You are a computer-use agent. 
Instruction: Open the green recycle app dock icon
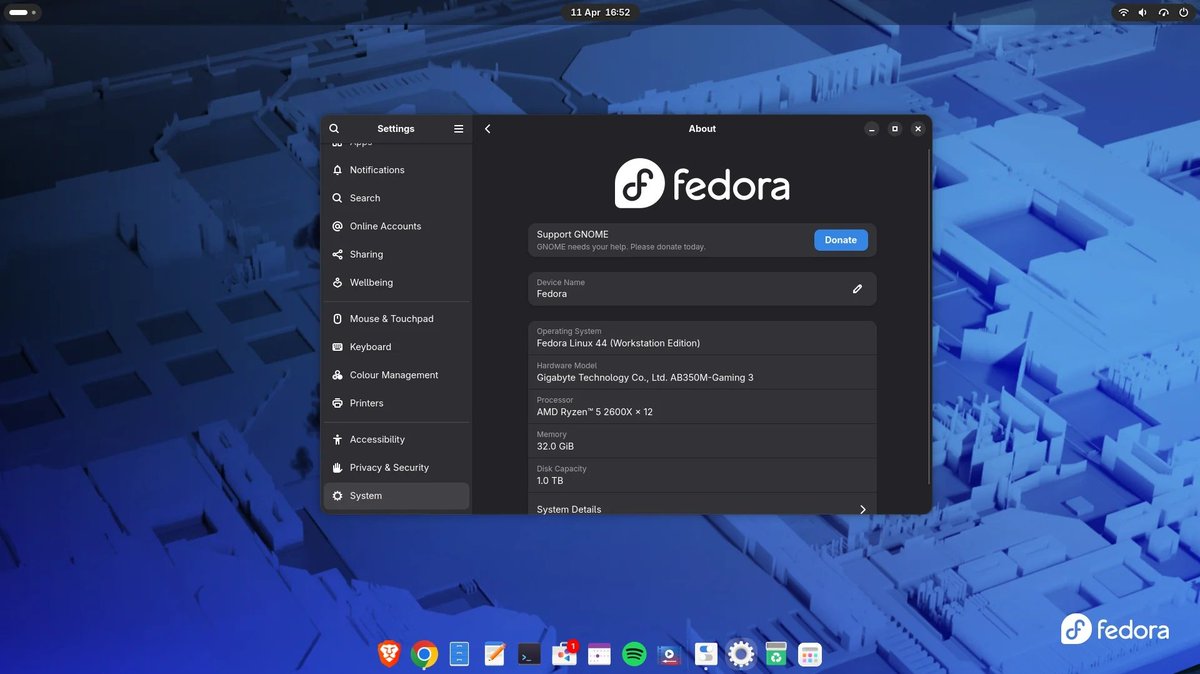point(776,654)
